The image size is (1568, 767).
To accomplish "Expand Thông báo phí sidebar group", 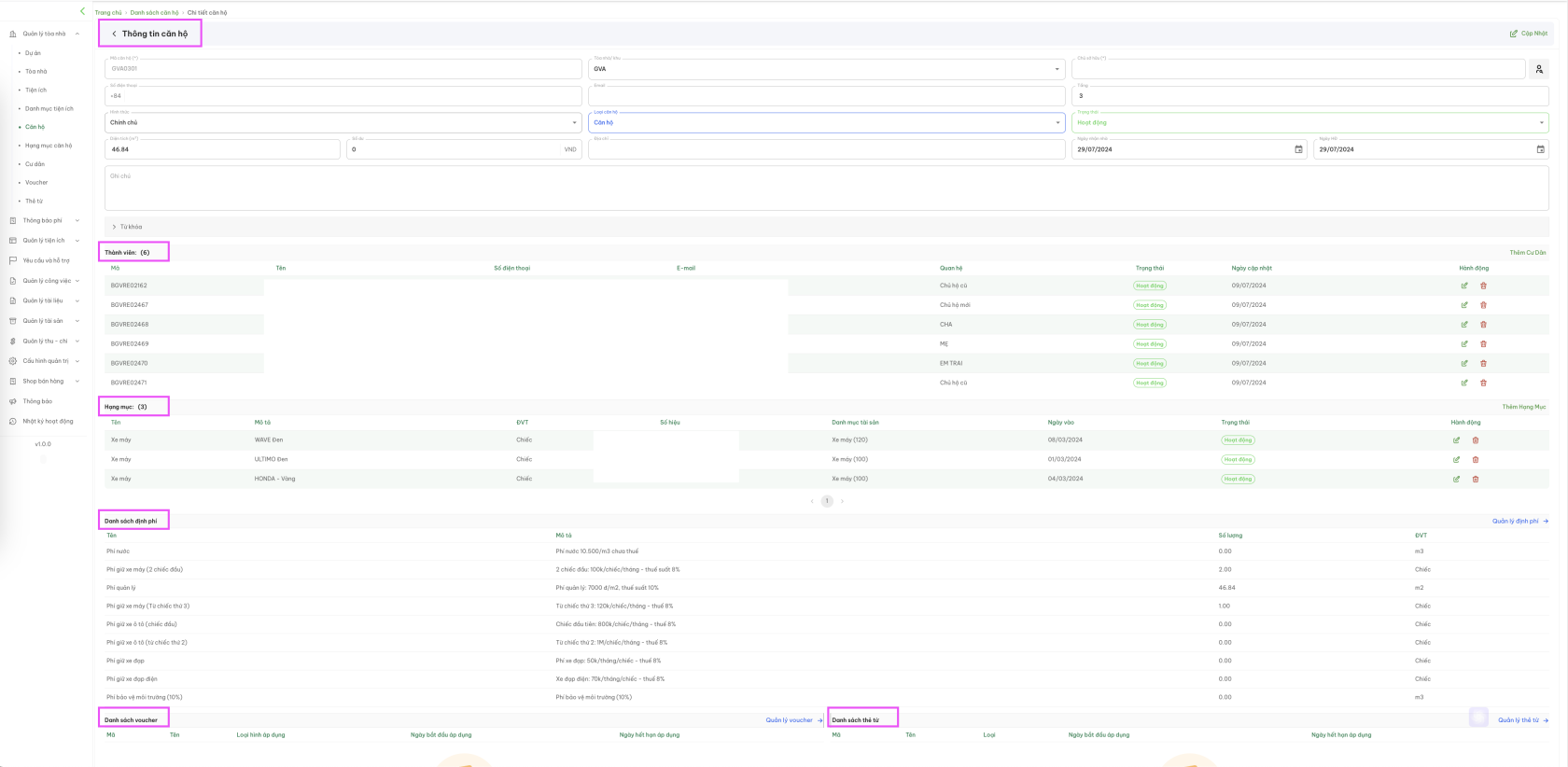I will [x=44, y=221].
